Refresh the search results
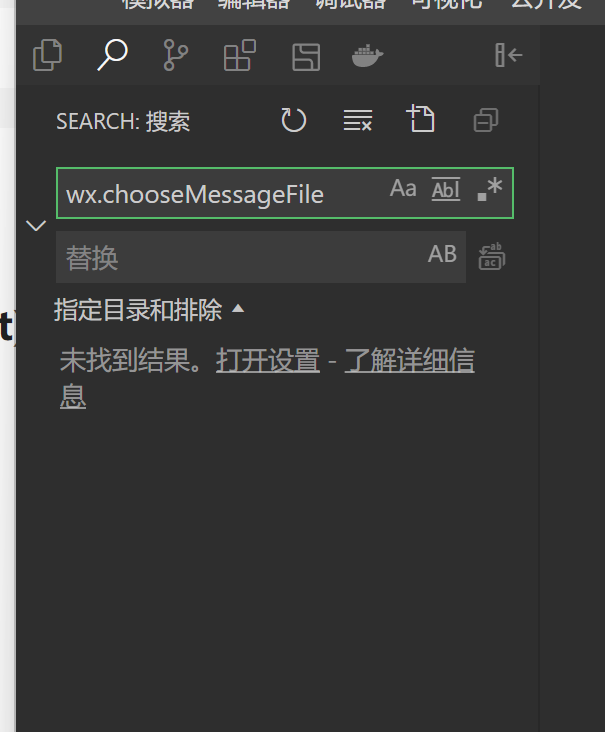Screen dimensions: 605x732 coord(294,120)
